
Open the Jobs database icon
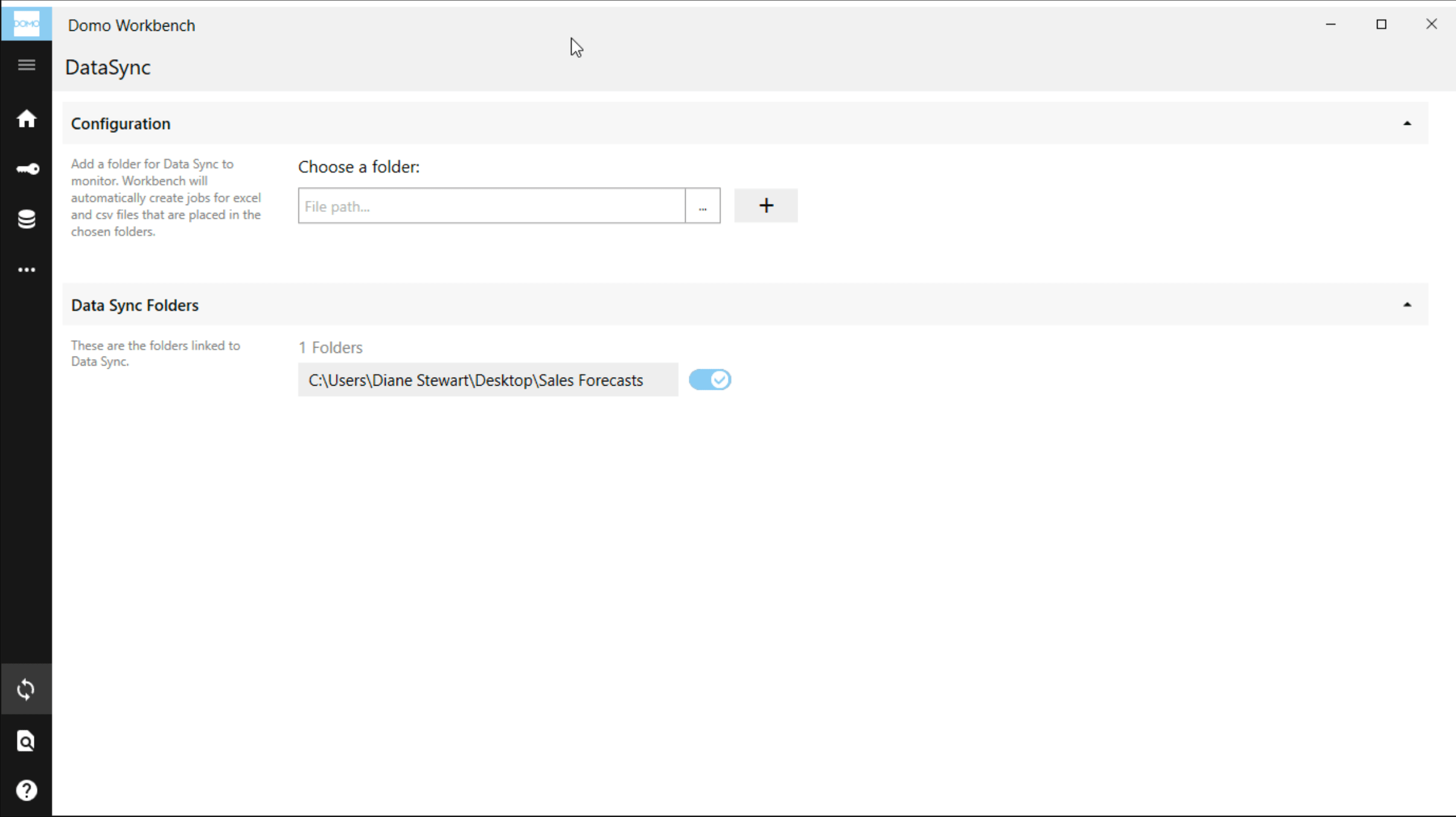(26, 219)
